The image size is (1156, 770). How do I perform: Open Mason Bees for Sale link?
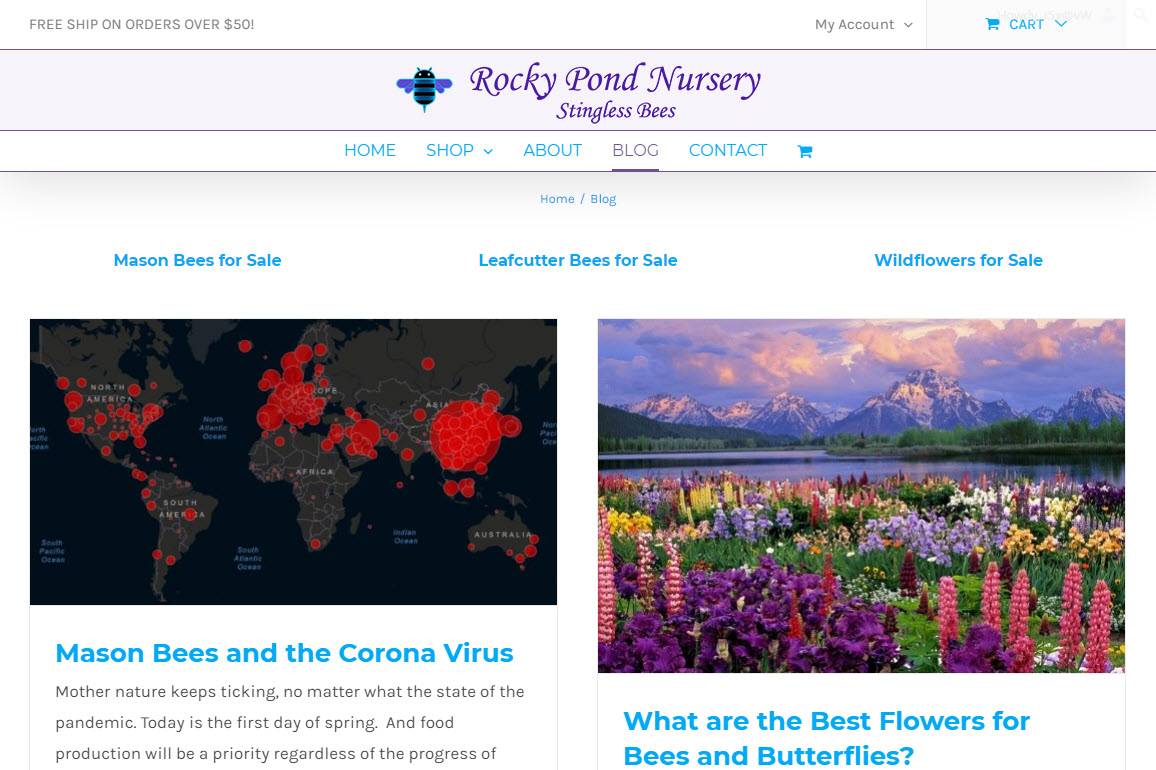(x=197, y=260)
